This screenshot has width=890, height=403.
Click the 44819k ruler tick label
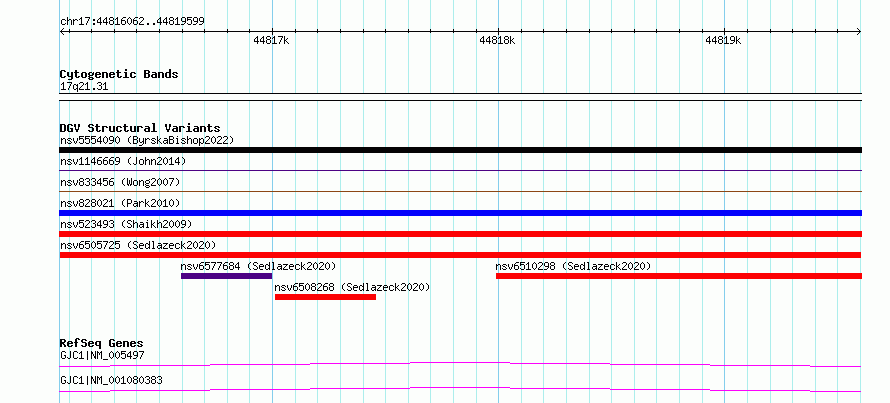[x=724, y=40]
